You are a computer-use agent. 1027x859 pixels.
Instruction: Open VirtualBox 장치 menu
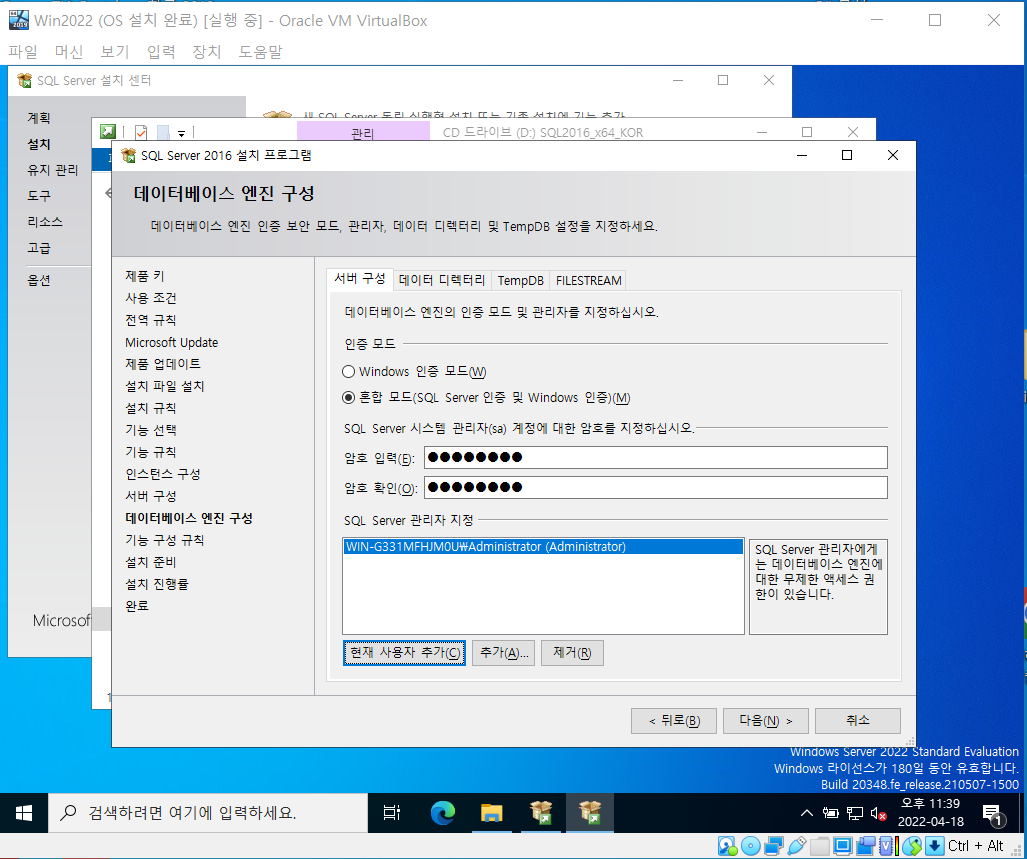click(206, 51)
